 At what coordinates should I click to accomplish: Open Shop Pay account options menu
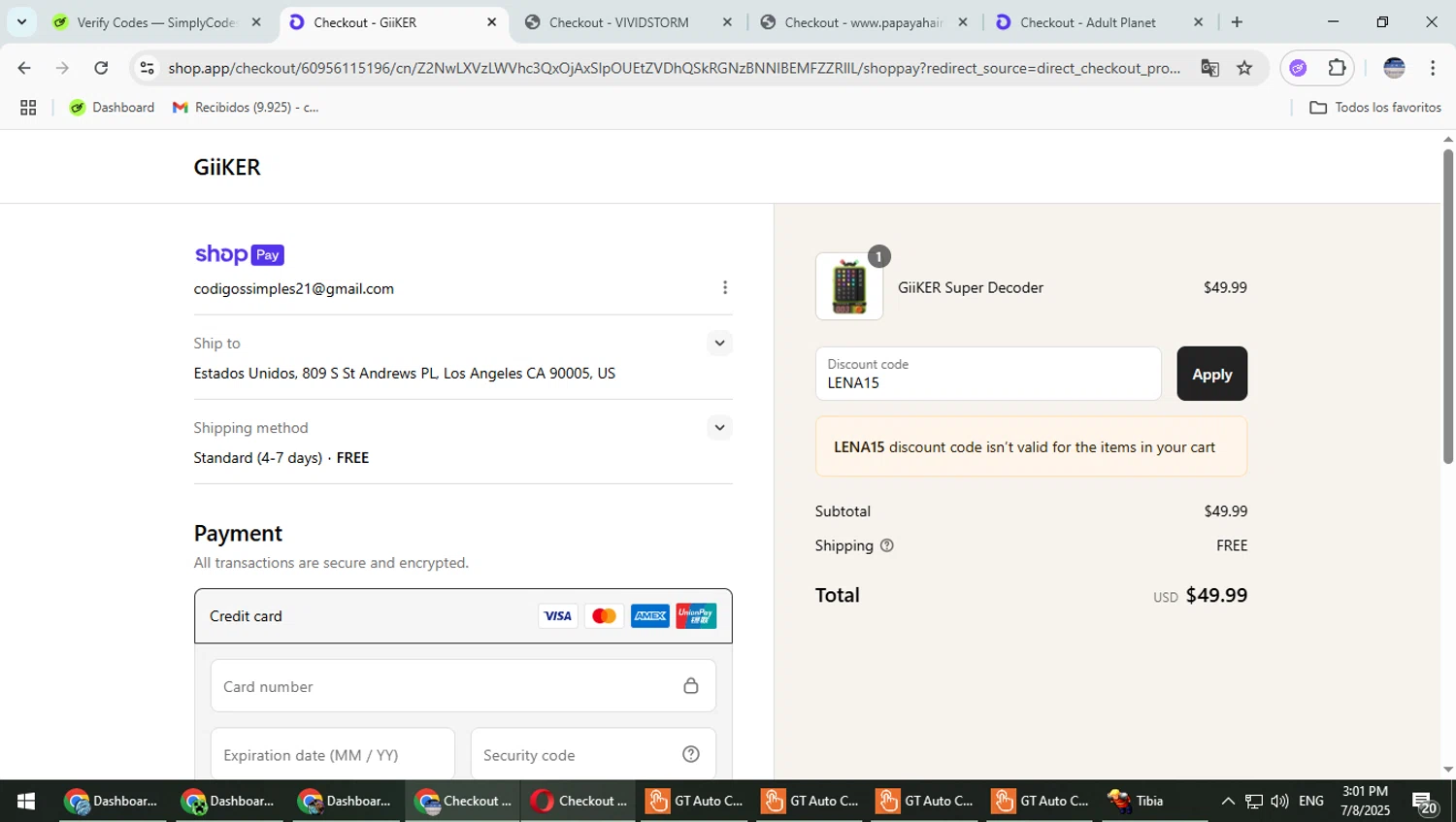pos(725,287)
